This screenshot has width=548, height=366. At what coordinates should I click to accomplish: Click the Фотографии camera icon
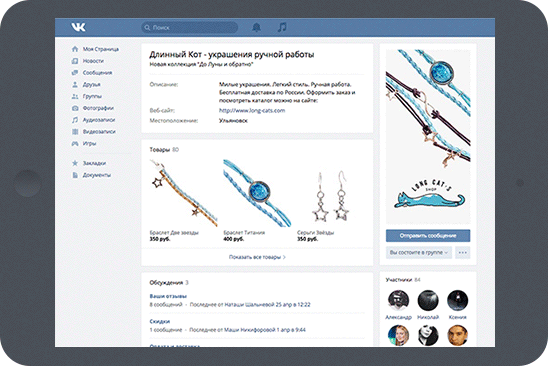[75, 108]
